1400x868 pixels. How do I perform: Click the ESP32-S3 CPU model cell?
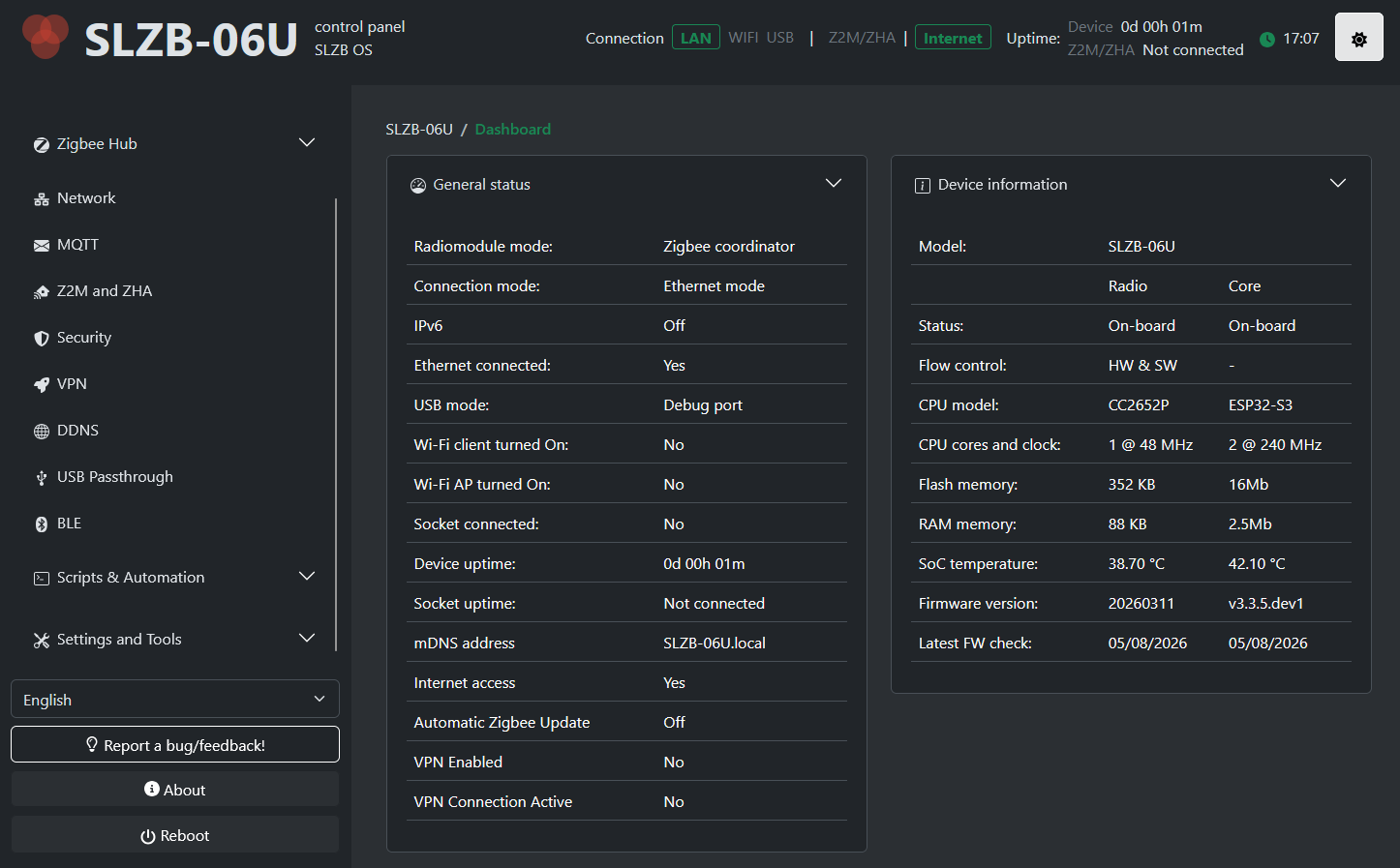coord(1261,404)
